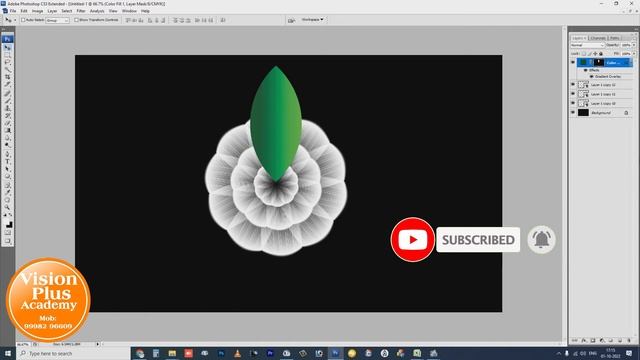Click the foreground and background color swatches
This screenshot has width=640, height=360.
[x=8, y=224]
